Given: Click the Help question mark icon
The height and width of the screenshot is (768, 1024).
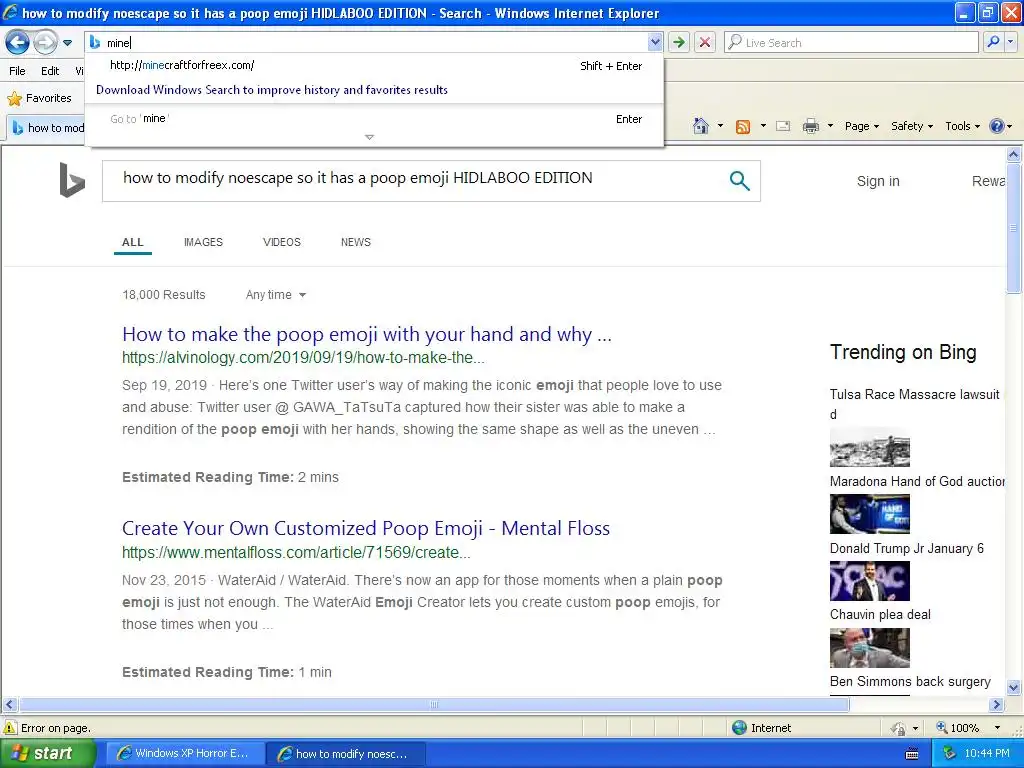Looking at the screenshot, I should (997, 126).
